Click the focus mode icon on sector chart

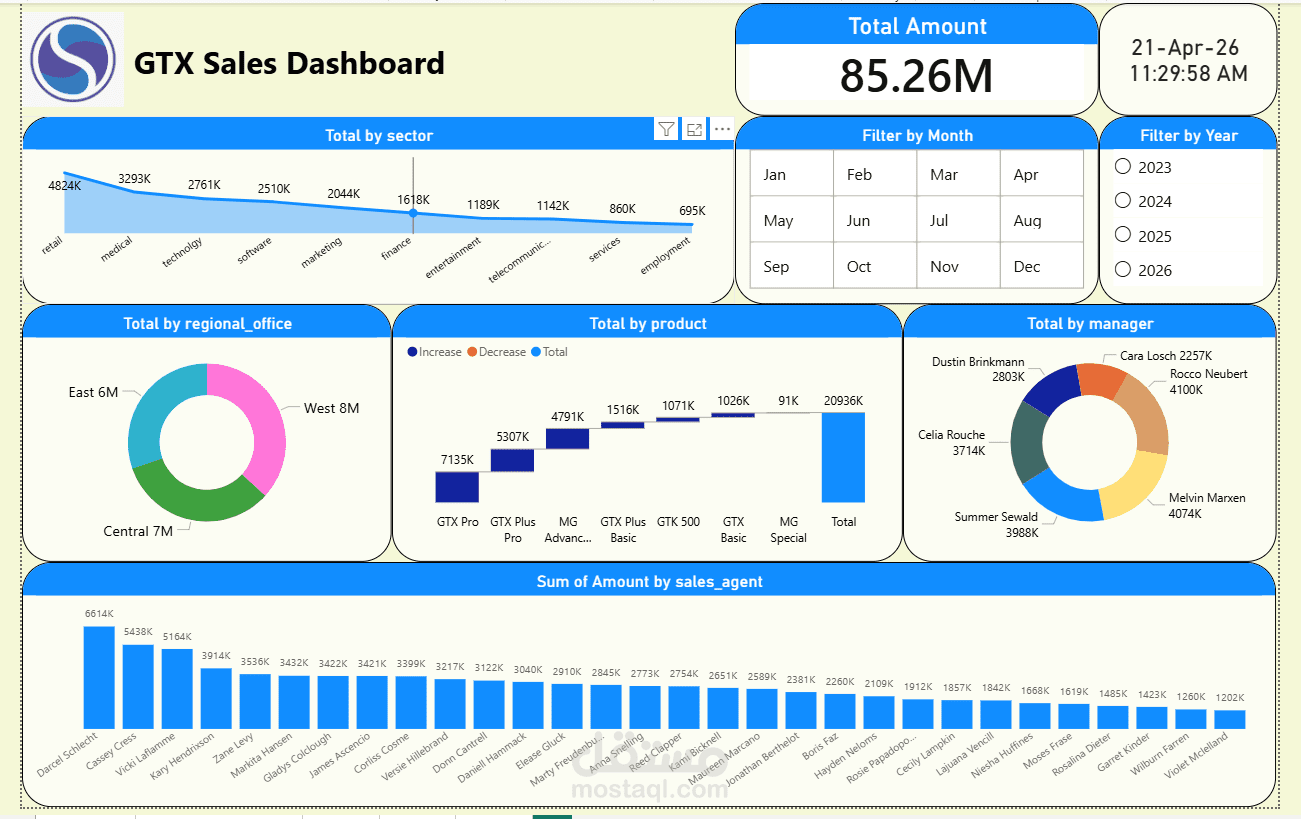tap(694, 129)
